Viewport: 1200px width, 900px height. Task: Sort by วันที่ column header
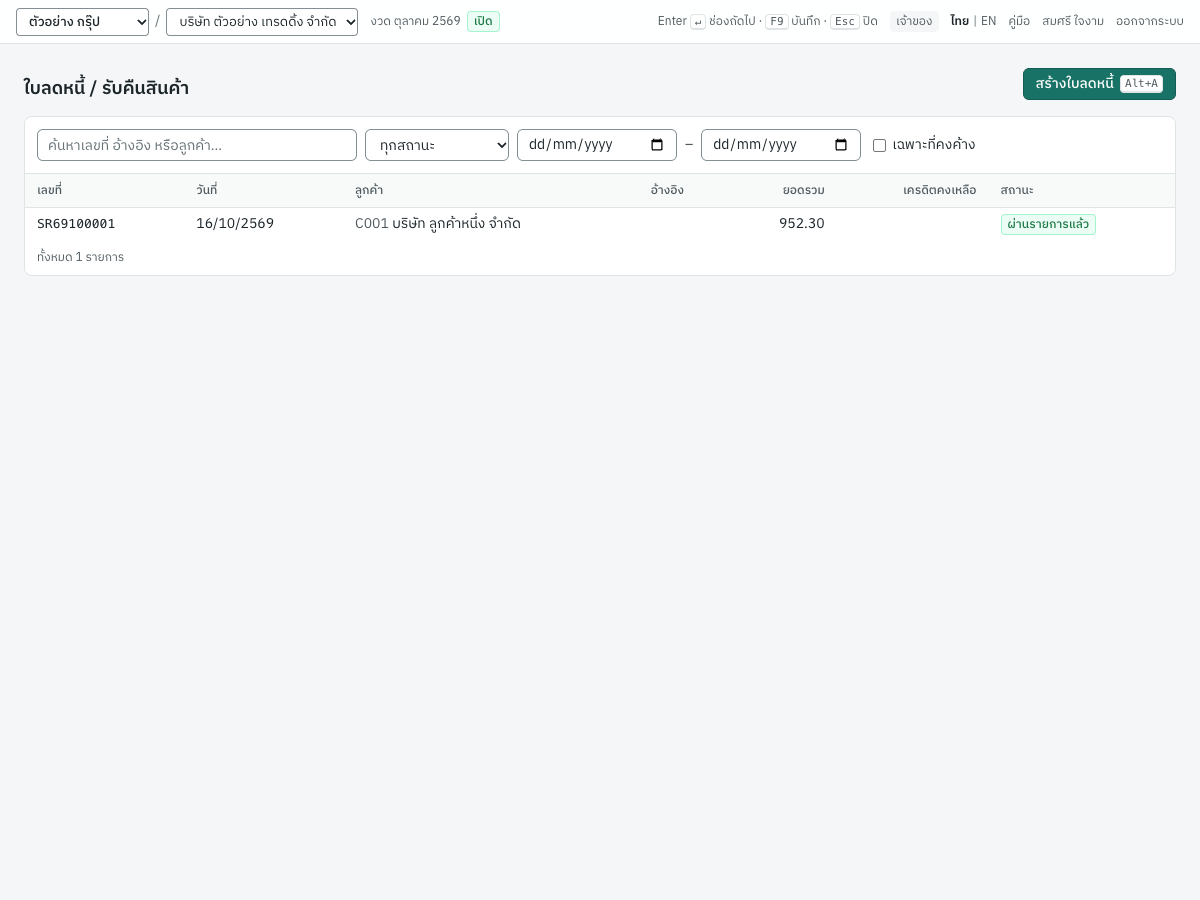(x=206, y=190)
